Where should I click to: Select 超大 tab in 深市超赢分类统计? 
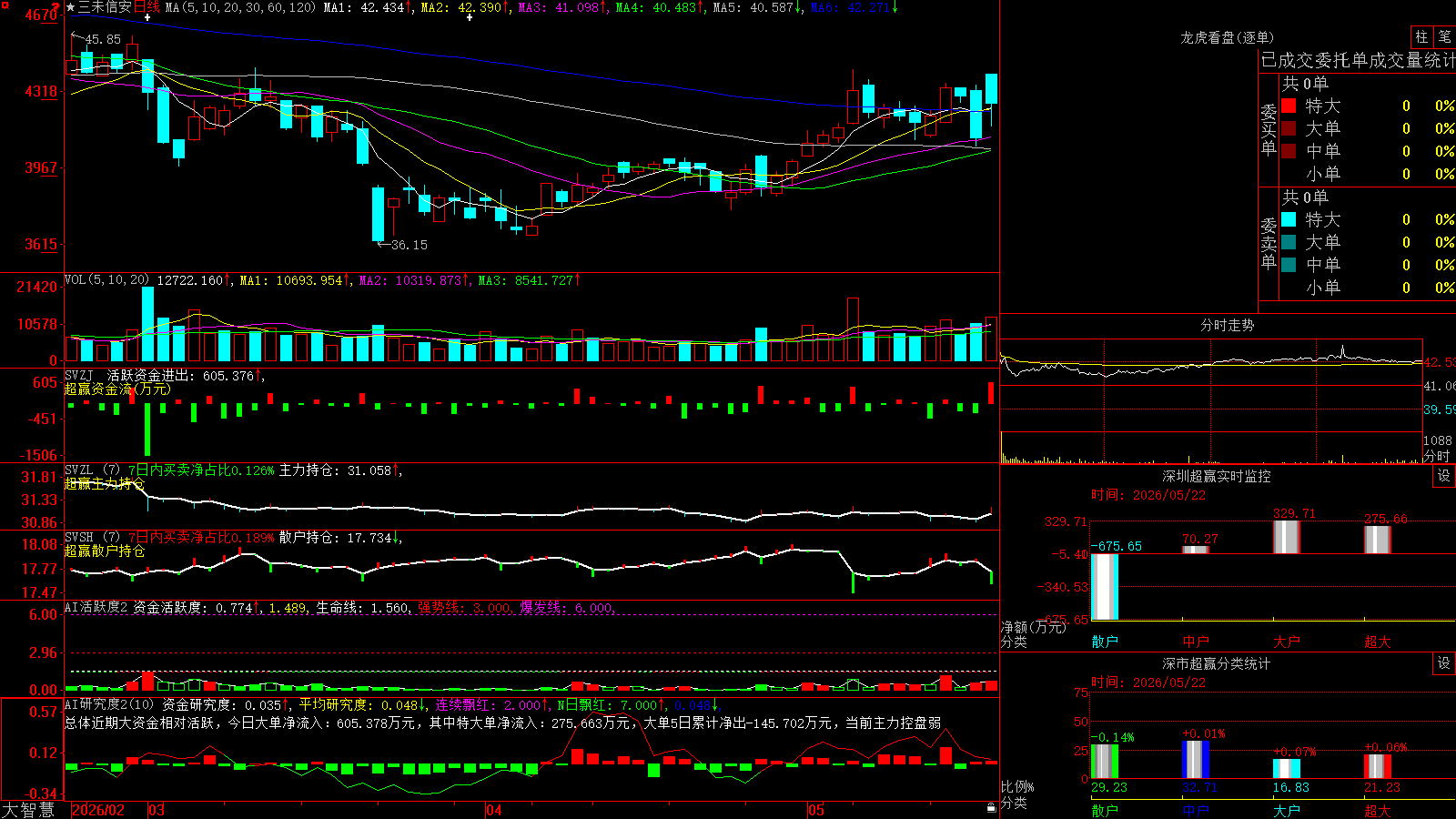tap(1378, 810)
